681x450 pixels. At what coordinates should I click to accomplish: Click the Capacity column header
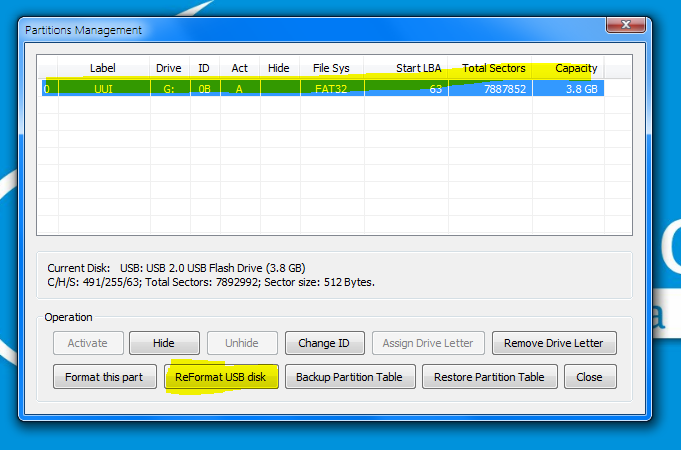(568, 68)
